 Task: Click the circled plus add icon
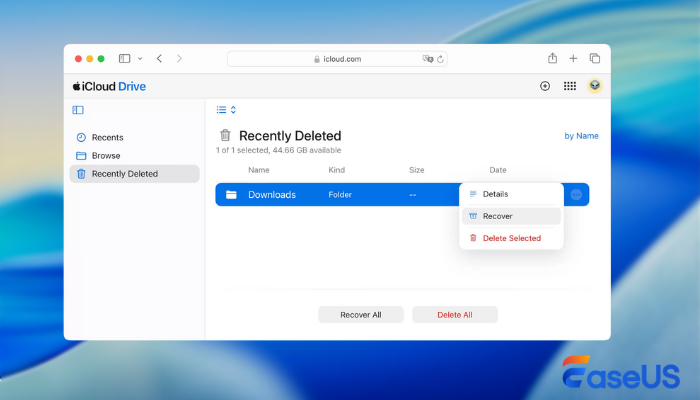(x=545, y=86)
